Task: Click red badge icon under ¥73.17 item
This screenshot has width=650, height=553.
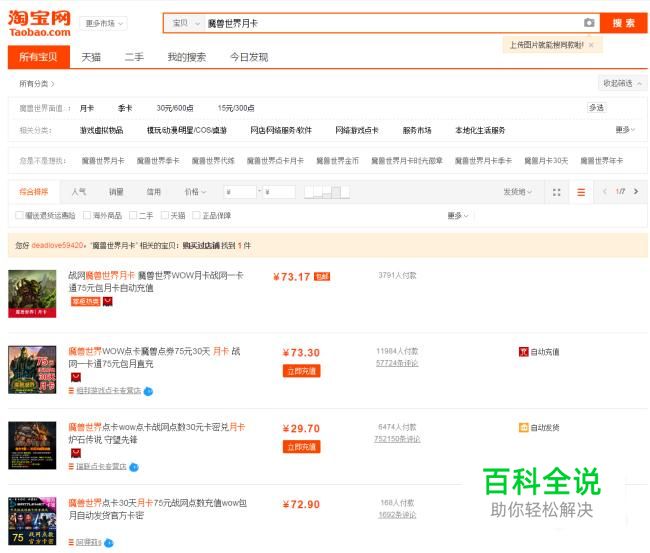Action: point(108,301)
